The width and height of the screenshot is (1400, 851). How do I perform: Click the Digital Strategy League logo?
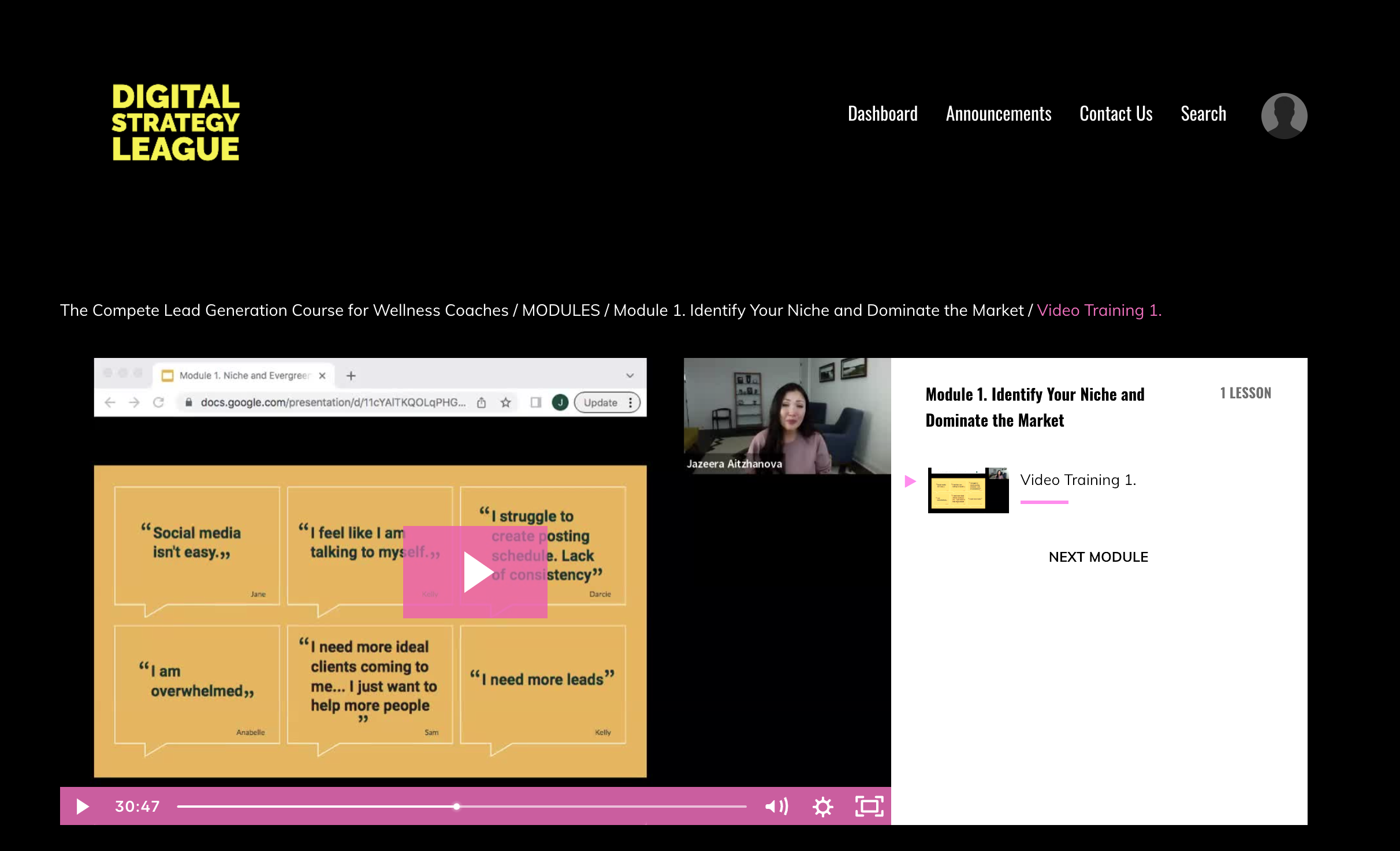pyautogui.click(x=176, y=122)
